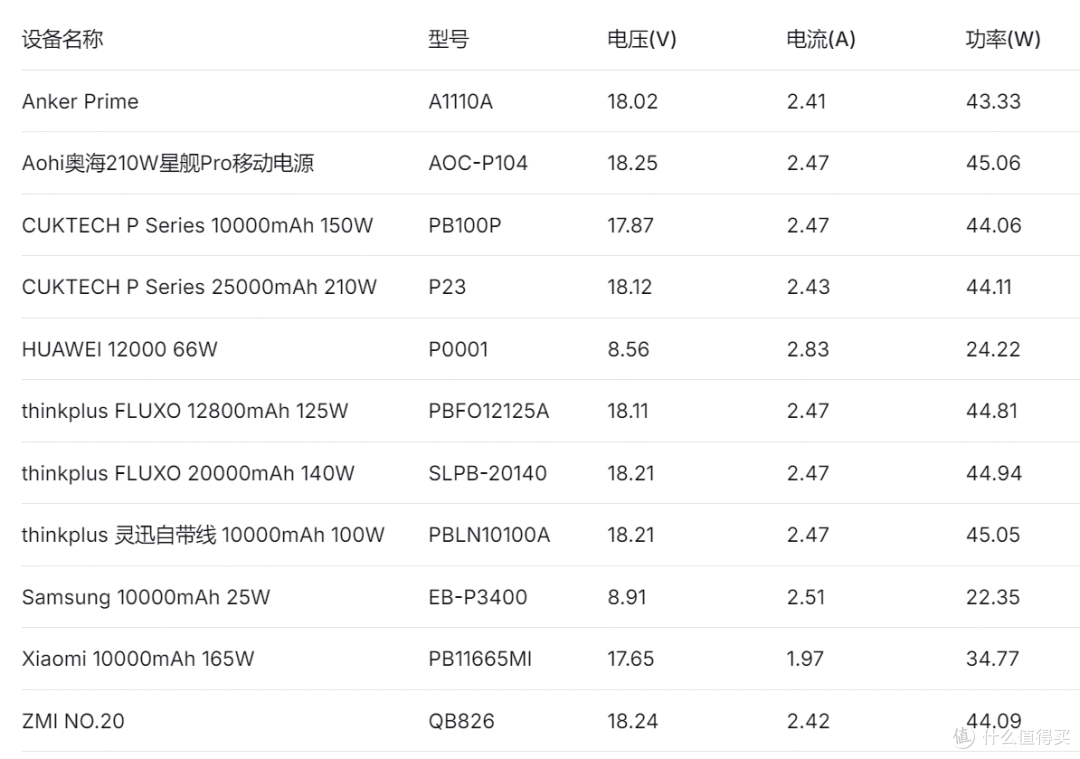Select Aohi奥海210W星舰Pro移动电源 row name
Viewport: 1080px width, 759px height.
coord(168,163)
